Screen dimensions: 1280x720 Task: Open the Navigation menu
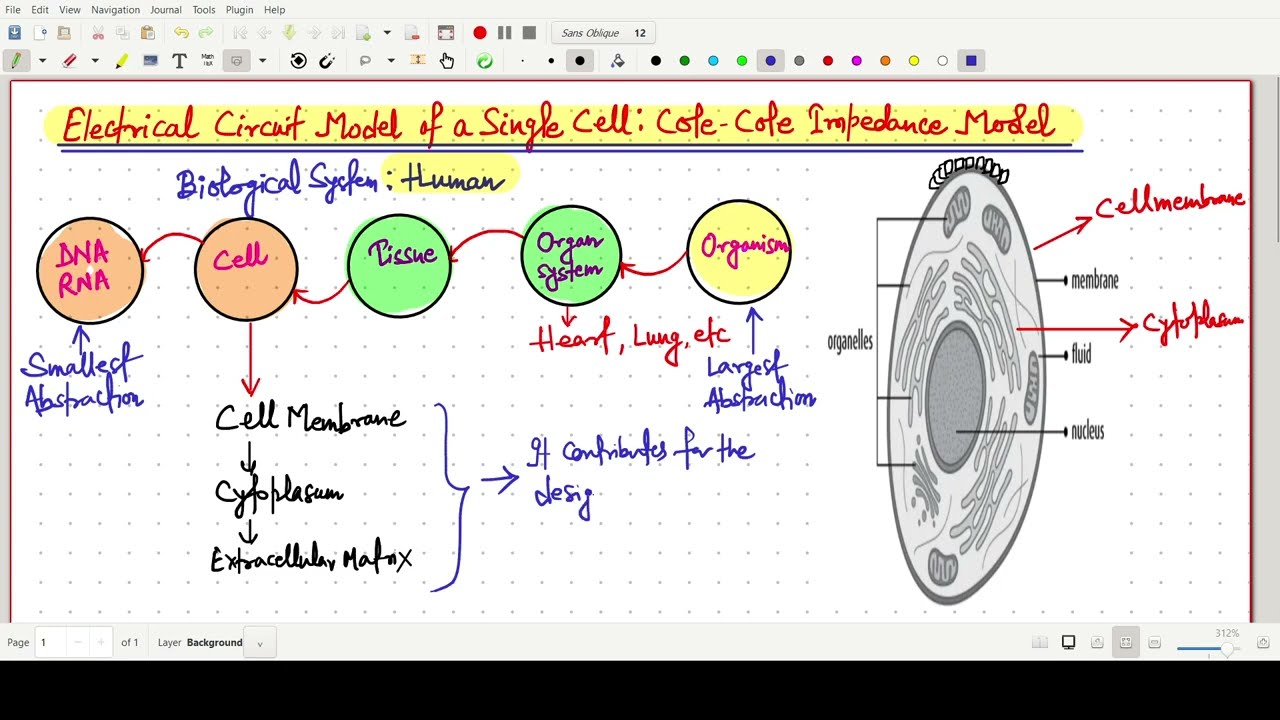tap(116, 10)
